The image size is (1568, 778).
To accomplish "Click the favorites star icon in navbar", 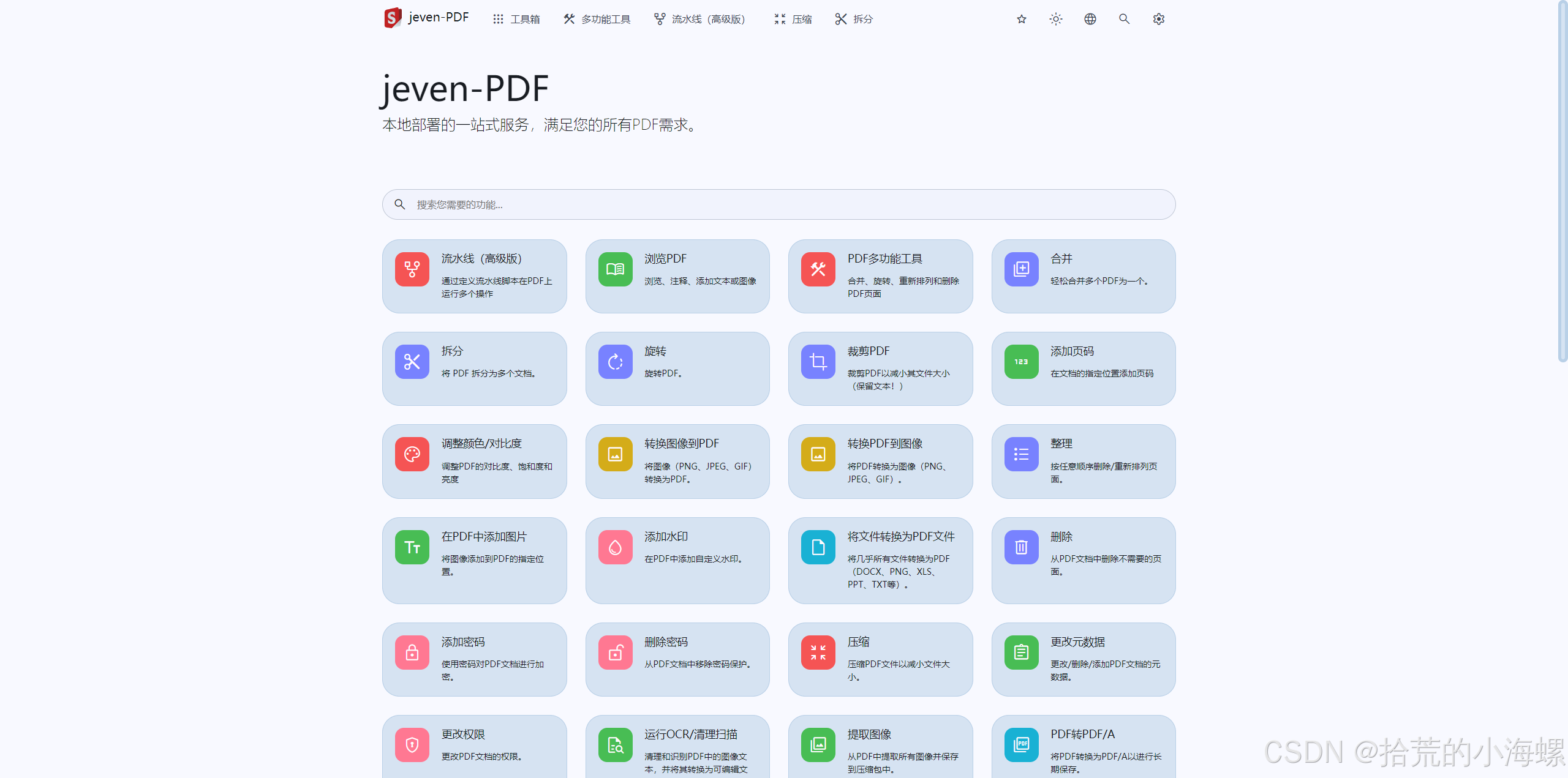I will (1021, 19).
